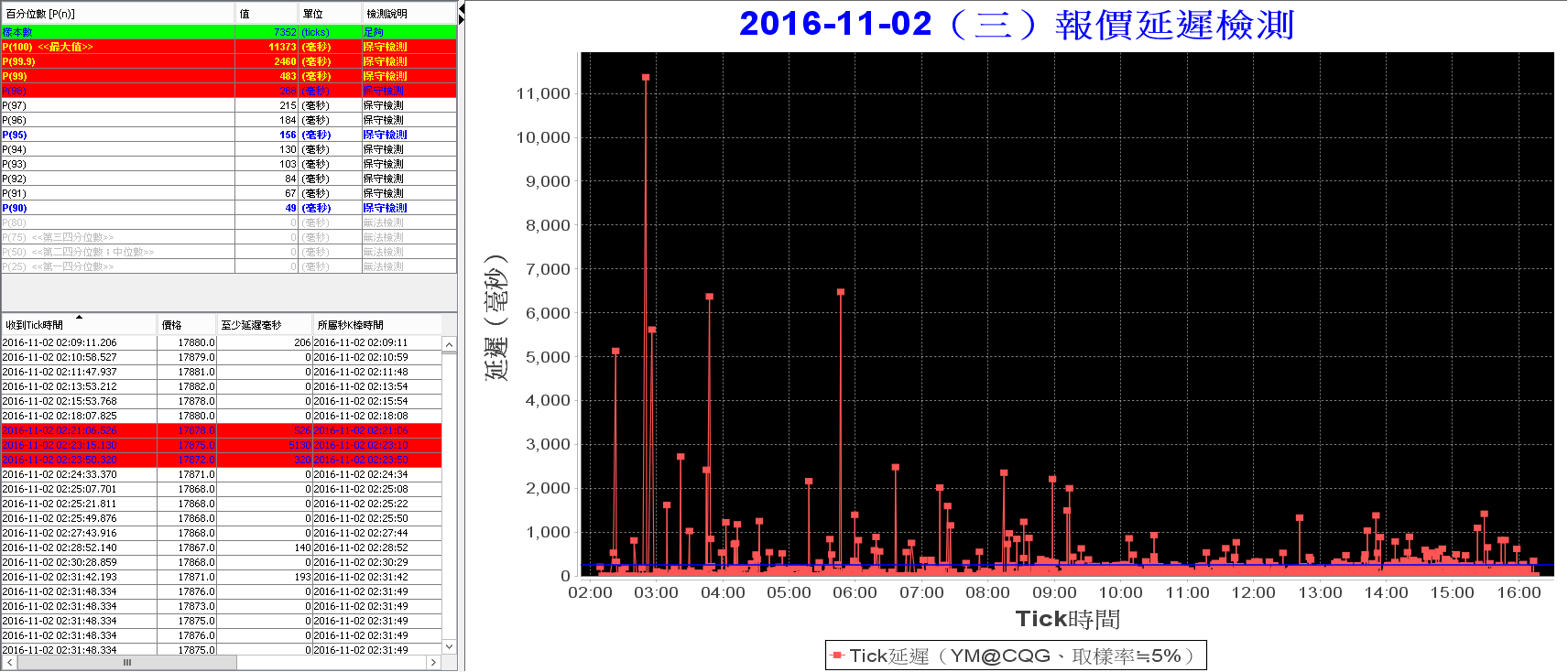The width and height of the screenshot is (1568, 672).
Task: Click the horizontal scrollbar thumb
Action: point(127,662)
